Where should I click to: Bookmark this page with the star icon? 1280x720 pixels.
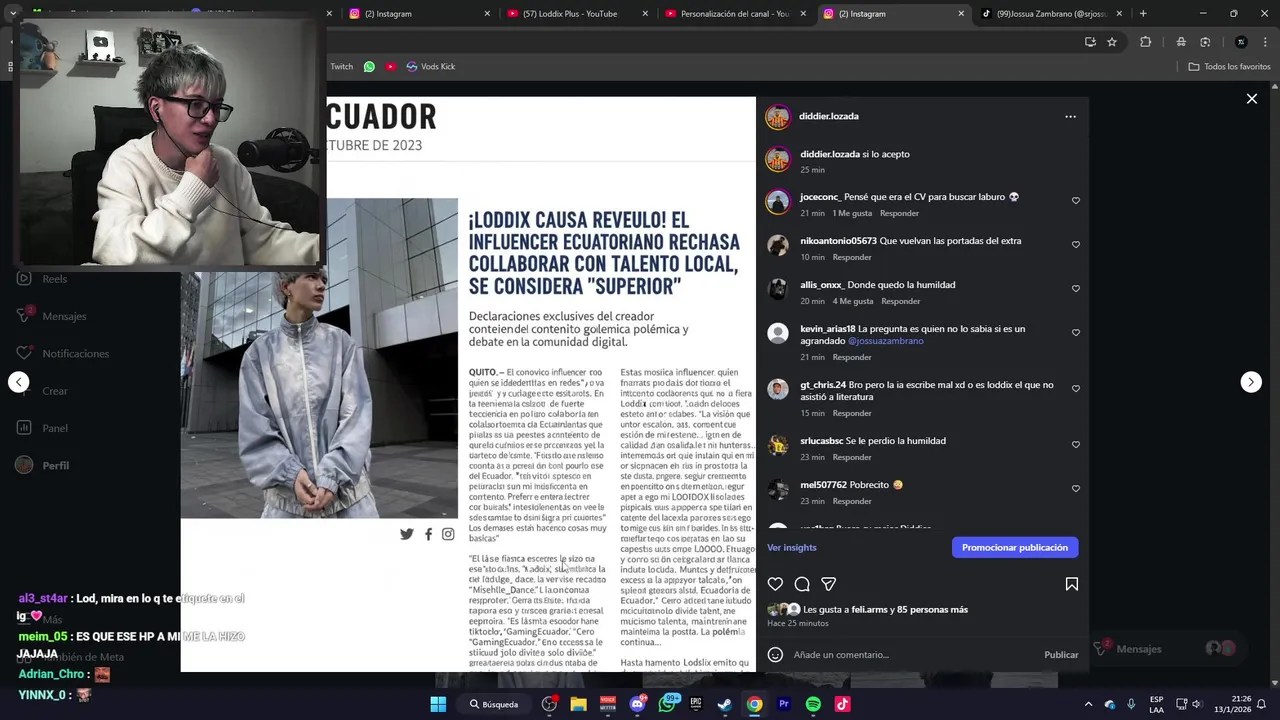(1111, 42)
